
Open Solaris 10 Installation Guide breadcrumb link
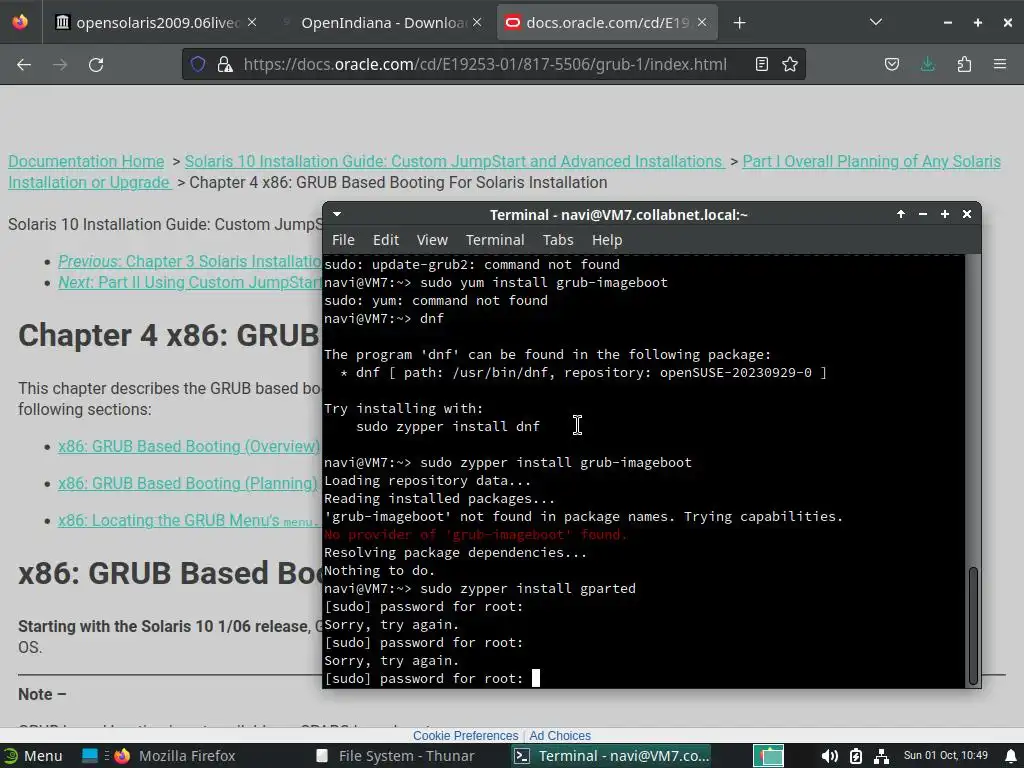click(455, 161)
